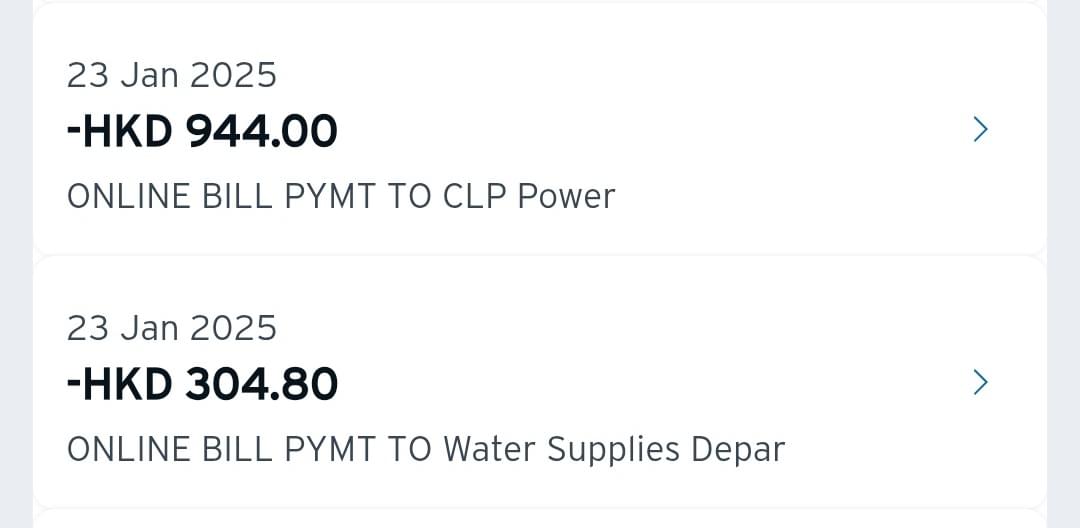
Task: Tap the ONLINE BILL PYMT TO Water Supplies description
Action: (x=426, y=450)
